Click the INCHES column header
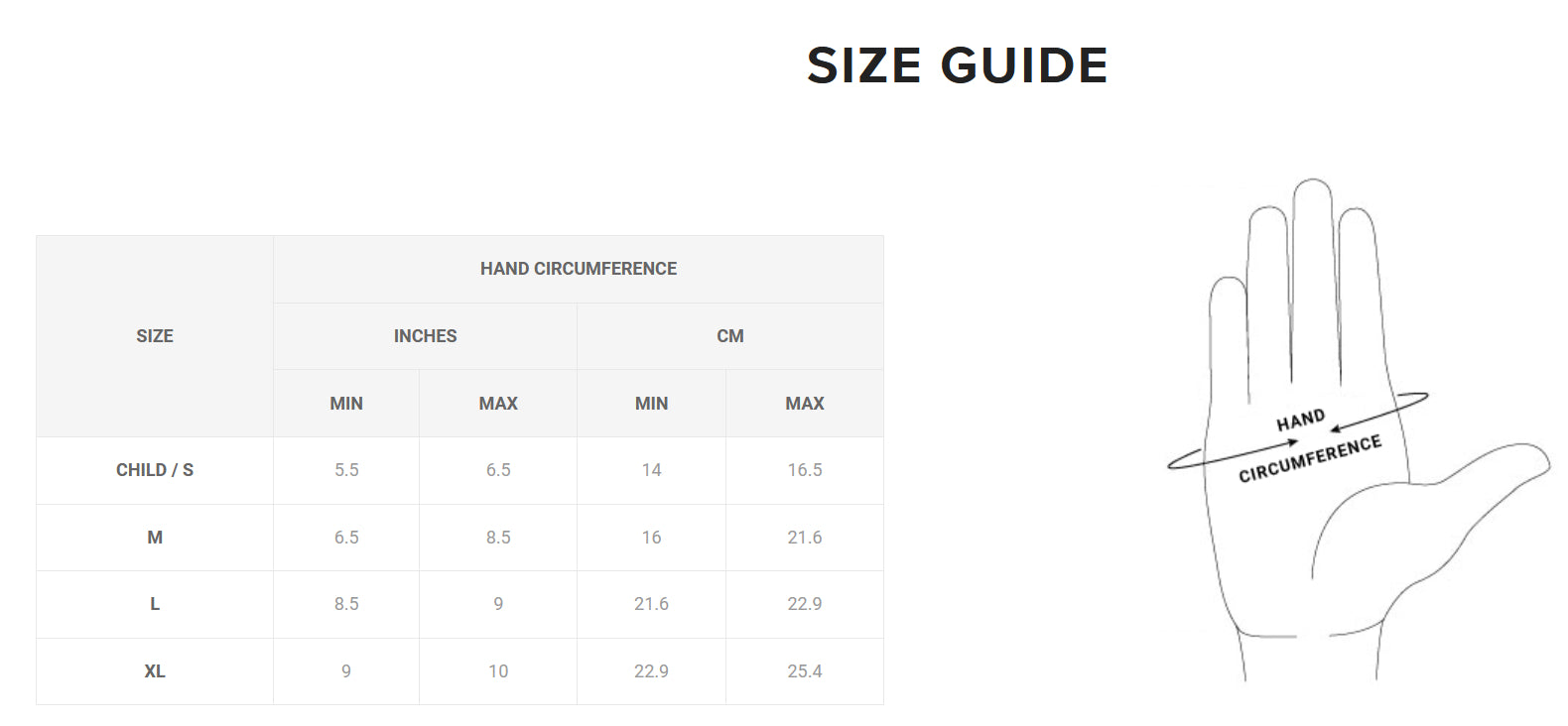Image resolution: width=1568 pixels, height=726 pixels. [425, 336]
